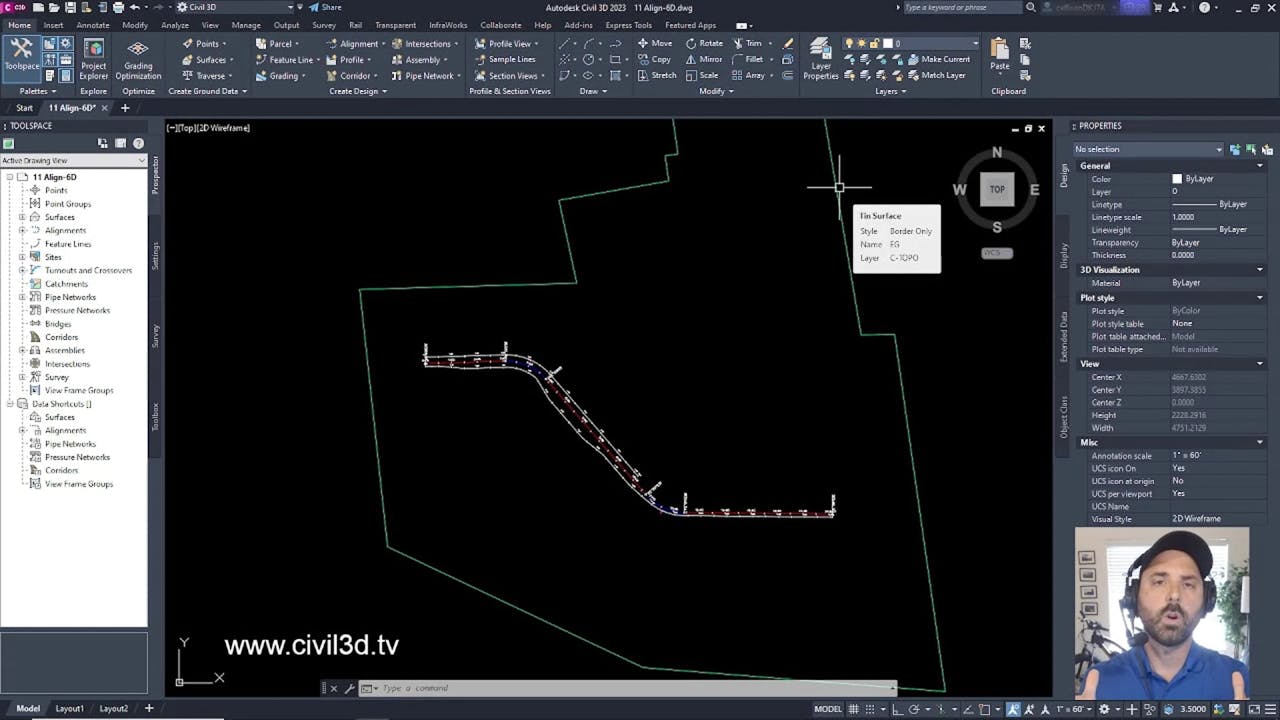This screenshot has width=1280, height=720.
Task: Click the Color ByLayer swatch in Properties
Action: [1176, 178]
